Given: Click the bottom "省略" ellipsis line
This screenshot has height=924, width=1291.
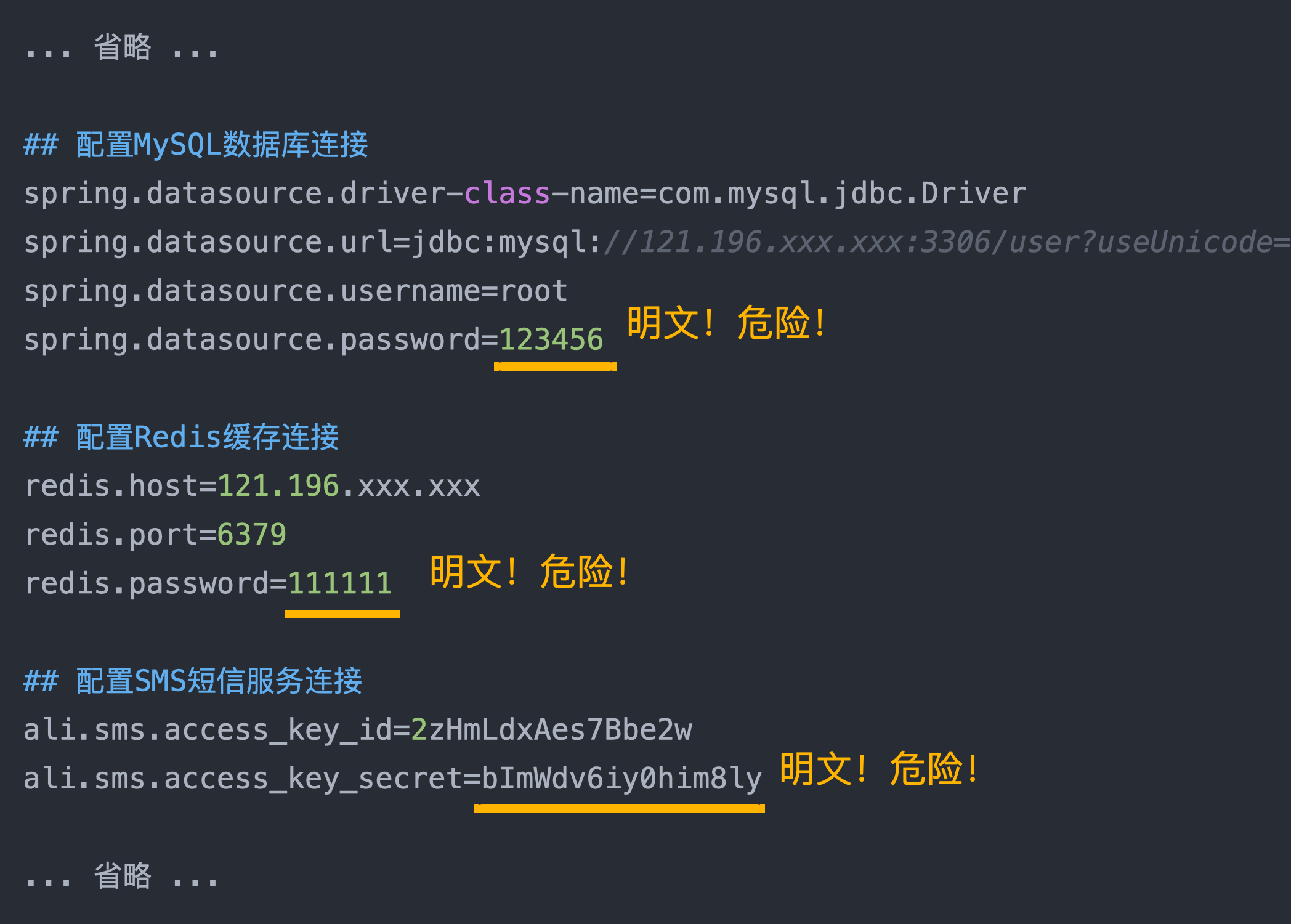Looking at the screenshot, I should pyautogui.click(x=122, y=876).
